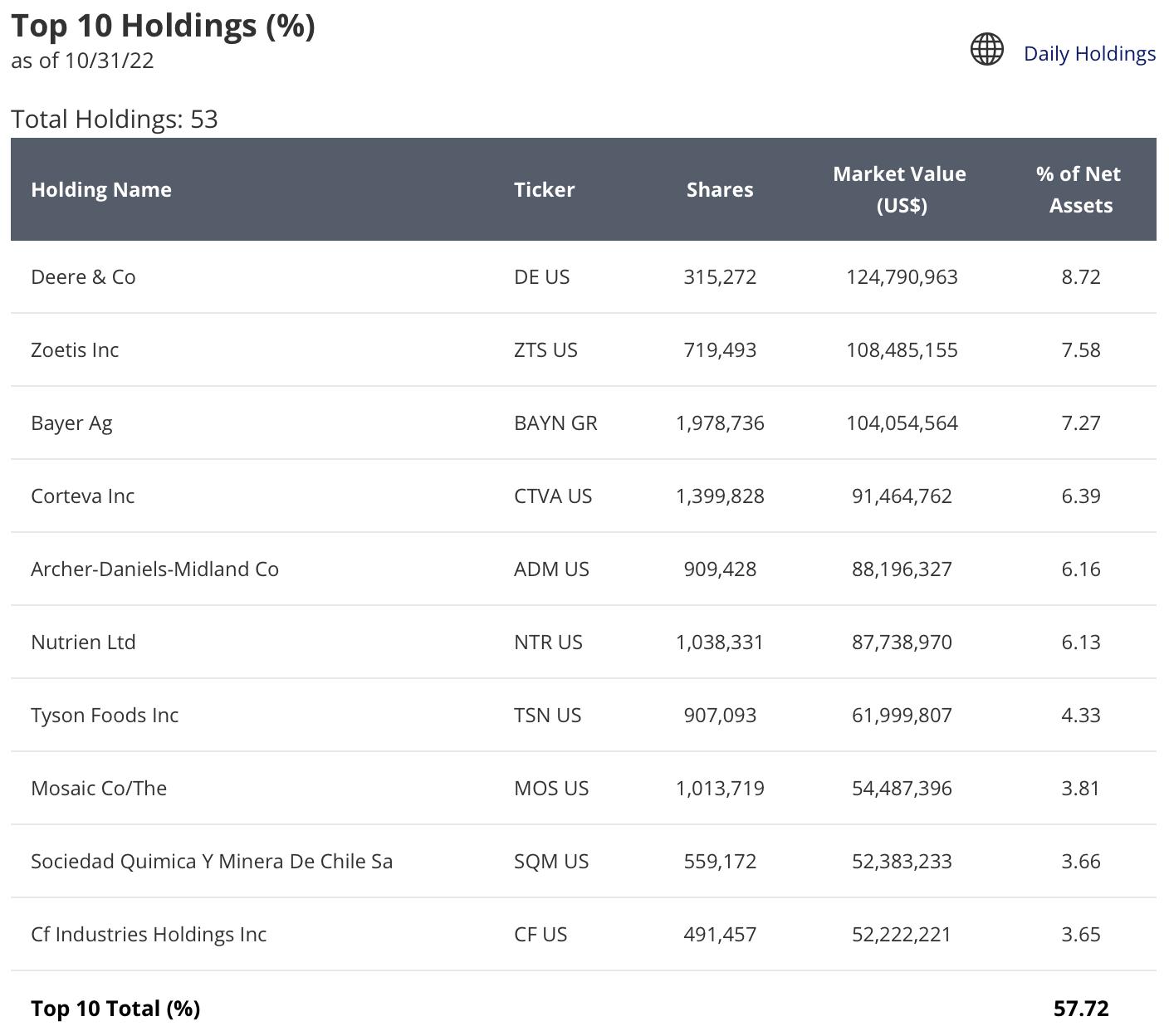1169x1036 pixels.
Task: Click market value 108,485,155
Action: click(902, 349)
